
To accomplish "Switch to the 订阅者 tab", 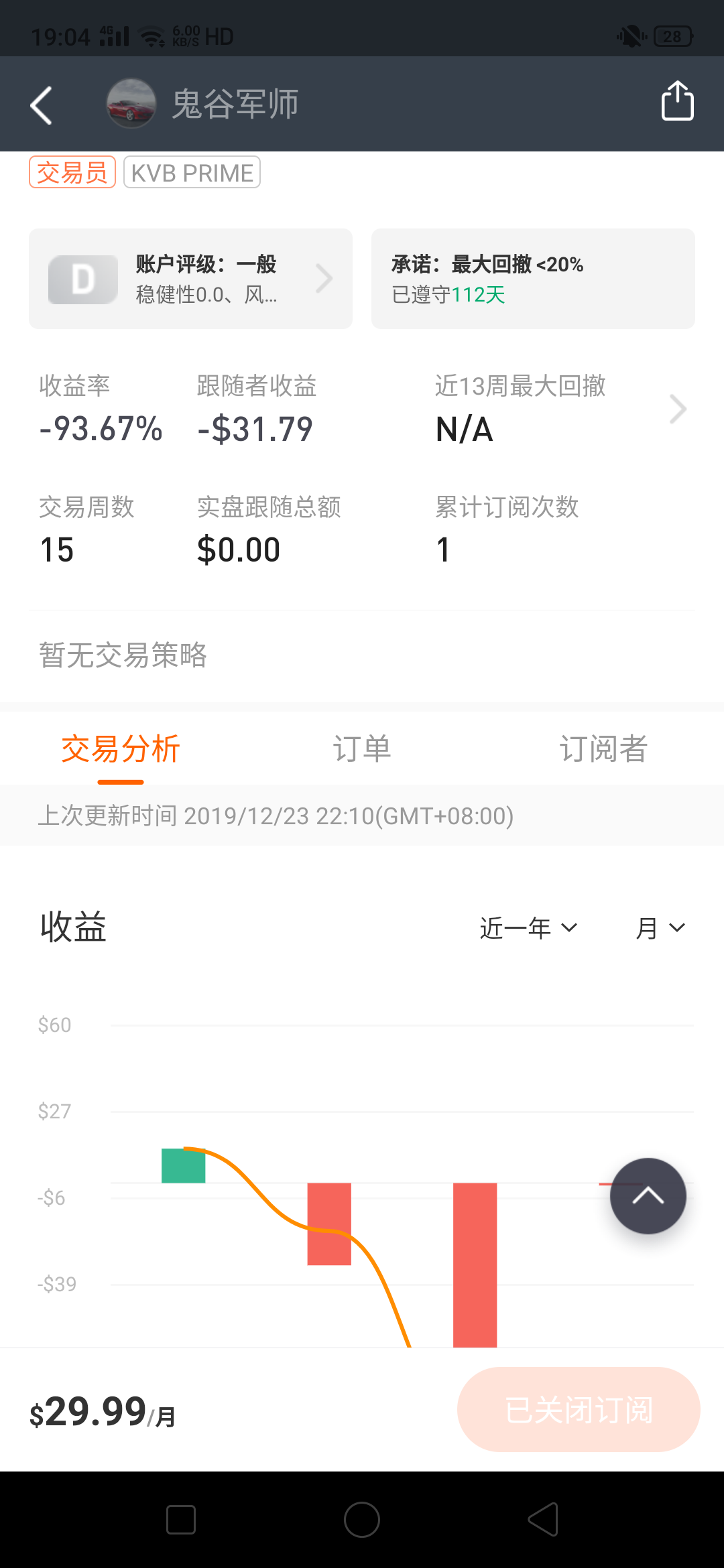I will pyautogui.click(x=603, y=748).
